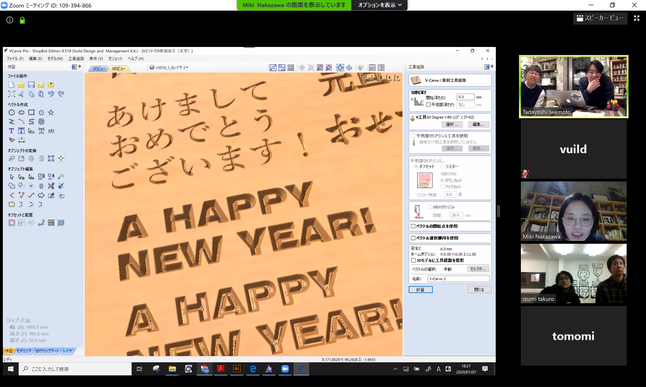Open the Edit menu in VCarve
Screen dimensions: 646x387
tap(35, 59)
